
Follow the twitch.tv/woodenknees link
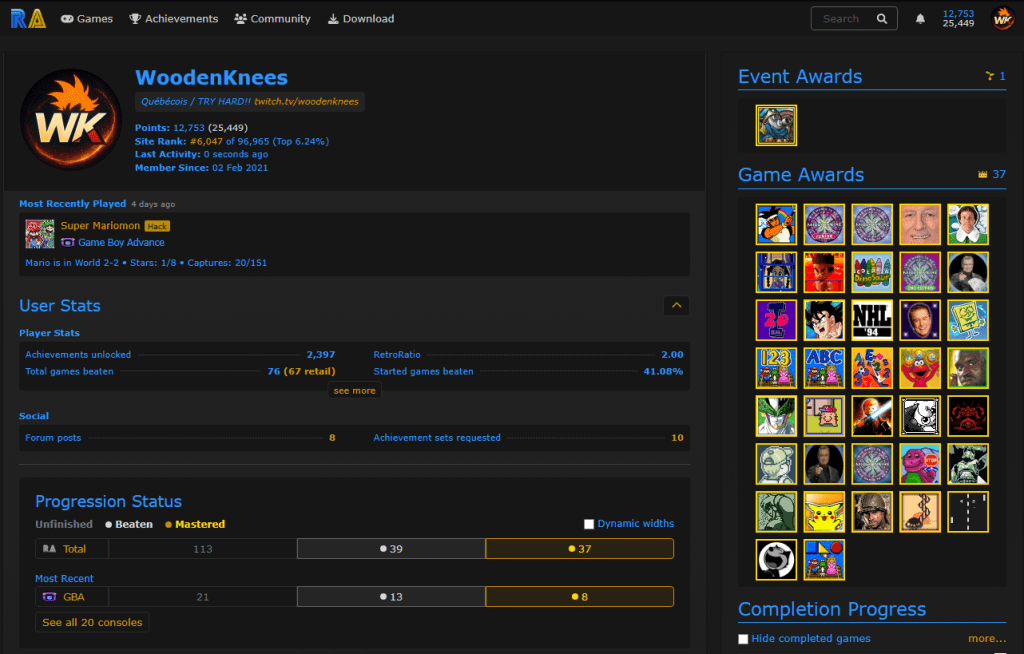[306, 101]
